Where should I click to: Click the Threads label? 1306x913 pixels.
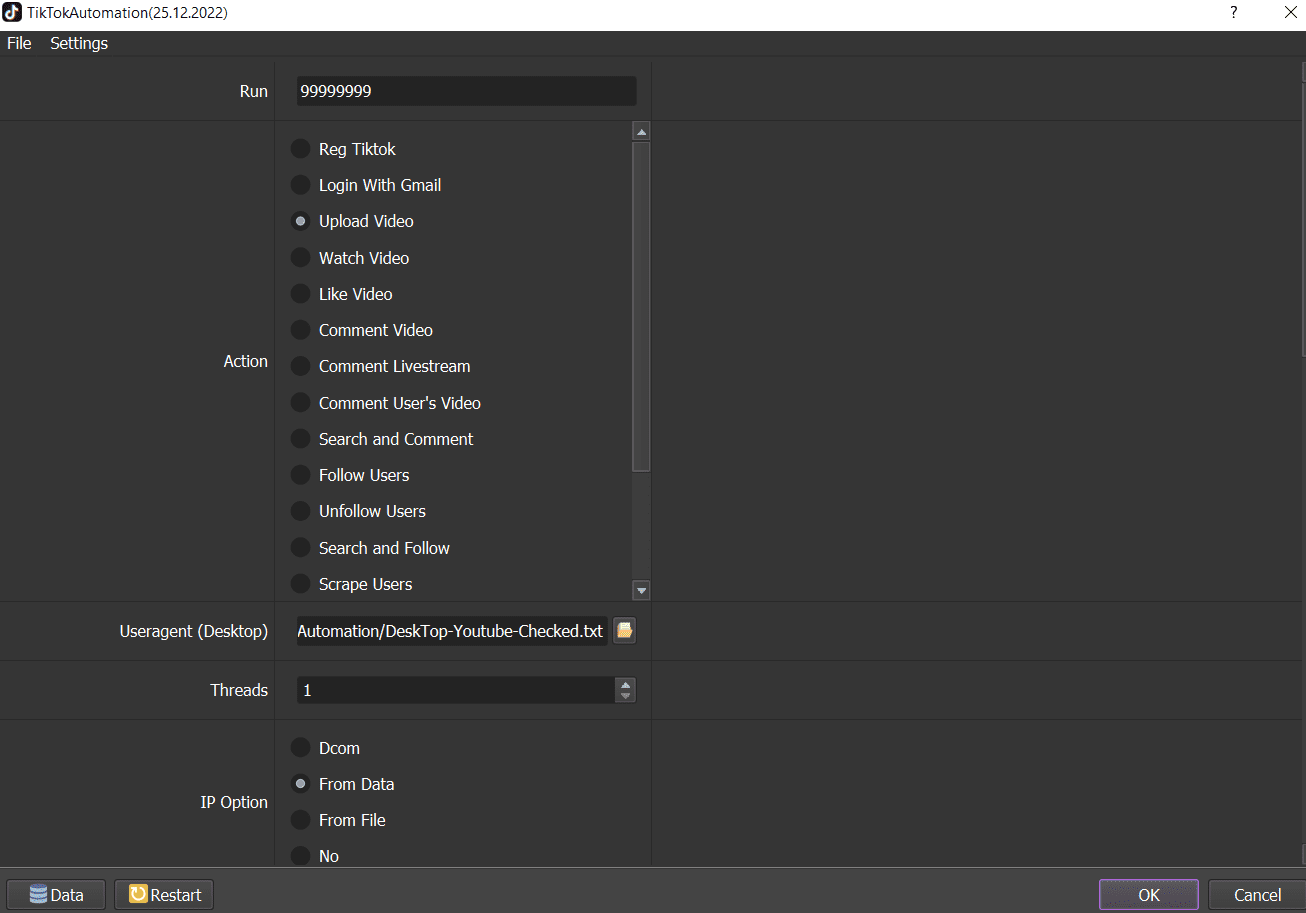pos(239,690)
